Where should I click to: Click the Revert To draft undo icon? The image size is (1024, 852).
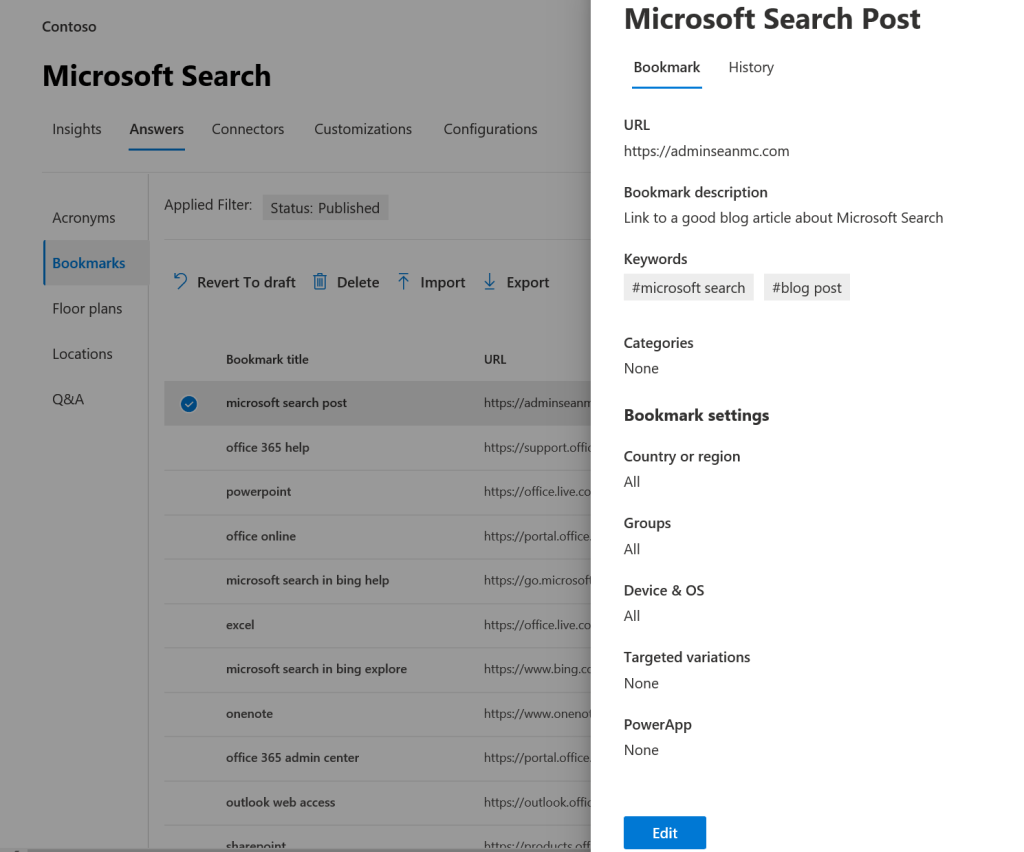tap(180, 282)
